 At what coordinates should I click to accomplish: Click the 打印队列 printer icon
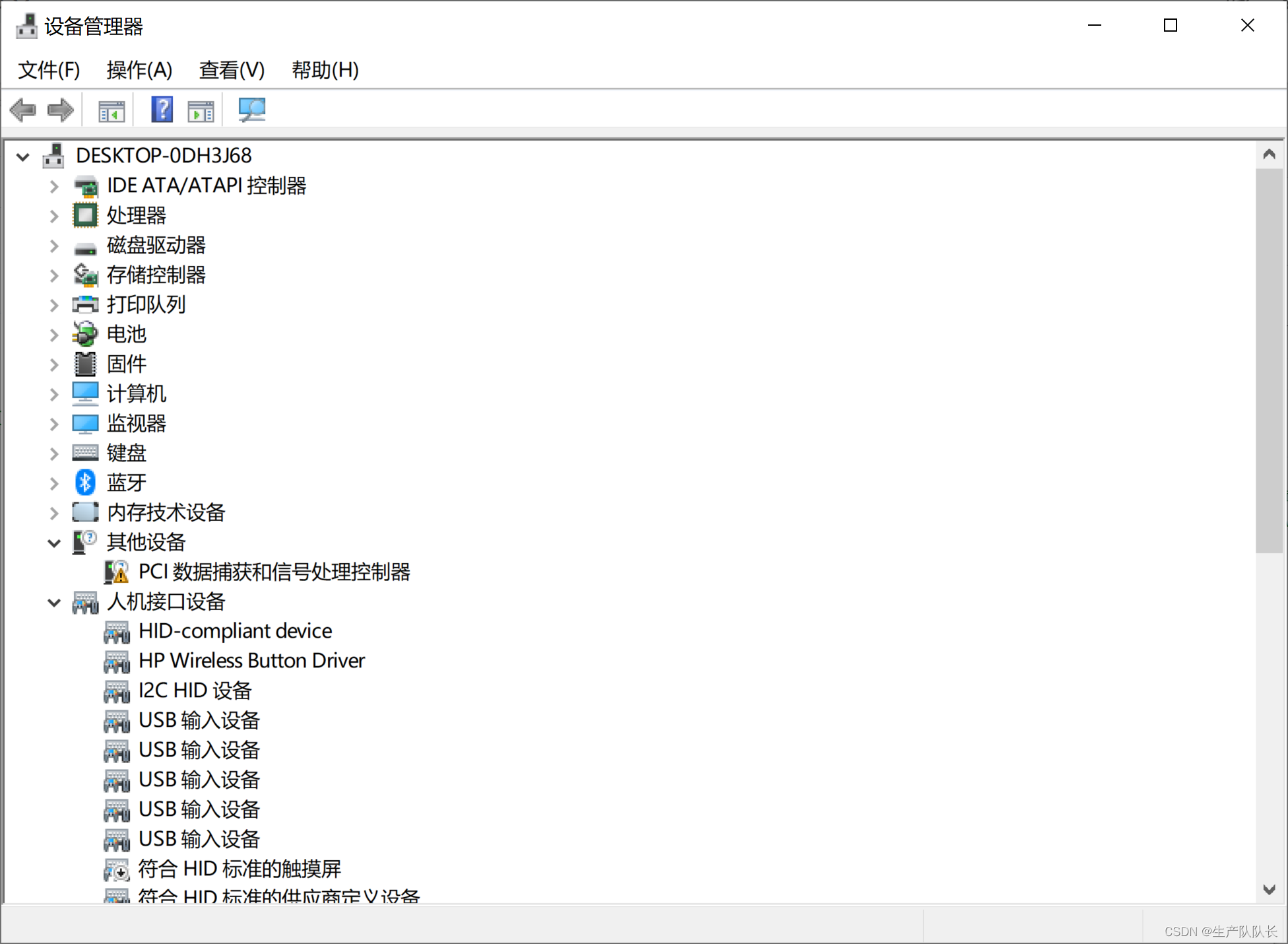85,304
